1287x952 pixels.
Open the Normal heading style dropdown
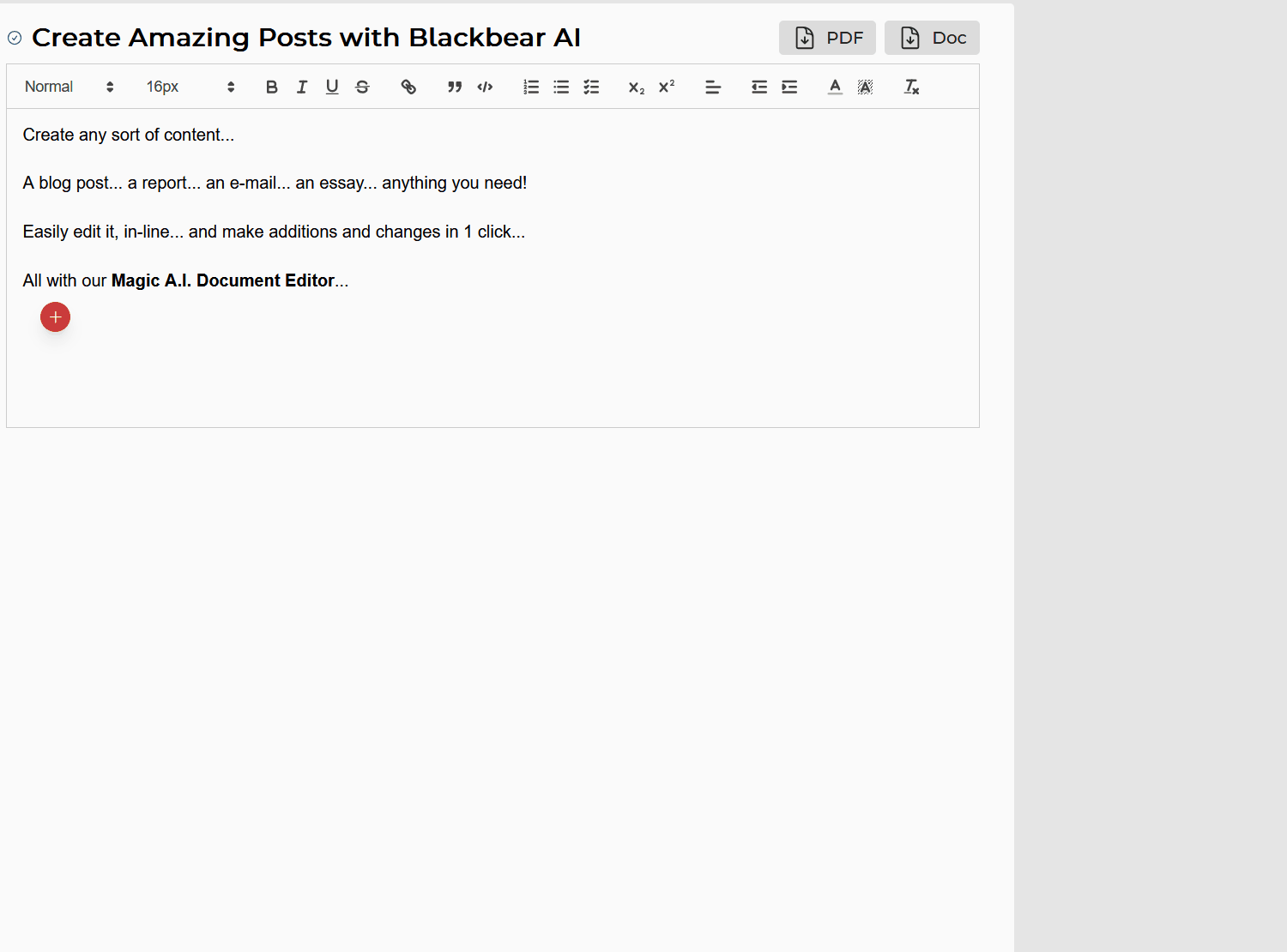click(69, 87)
